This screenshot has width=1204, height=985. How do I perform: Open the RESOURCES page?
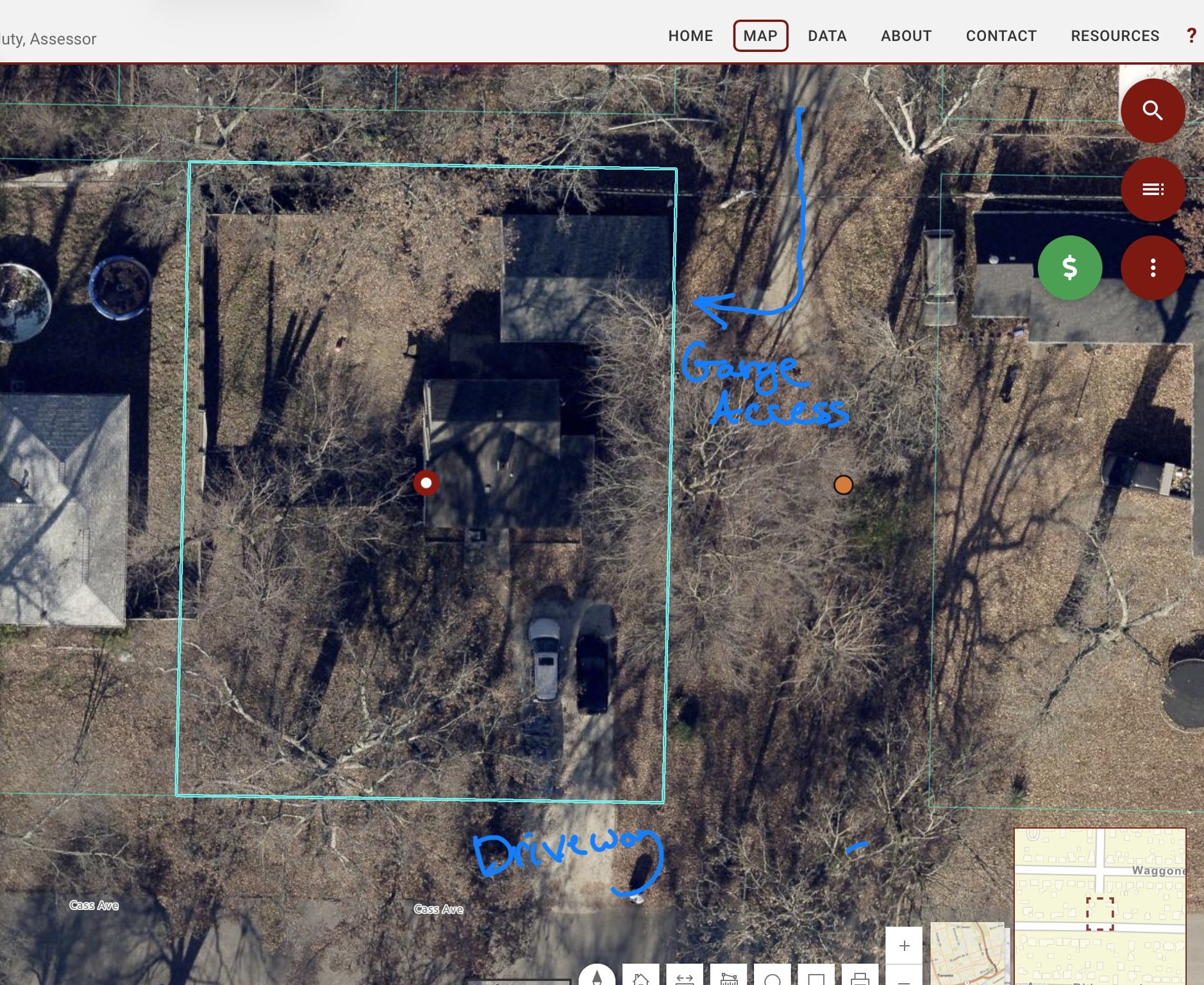[1114, 36]
